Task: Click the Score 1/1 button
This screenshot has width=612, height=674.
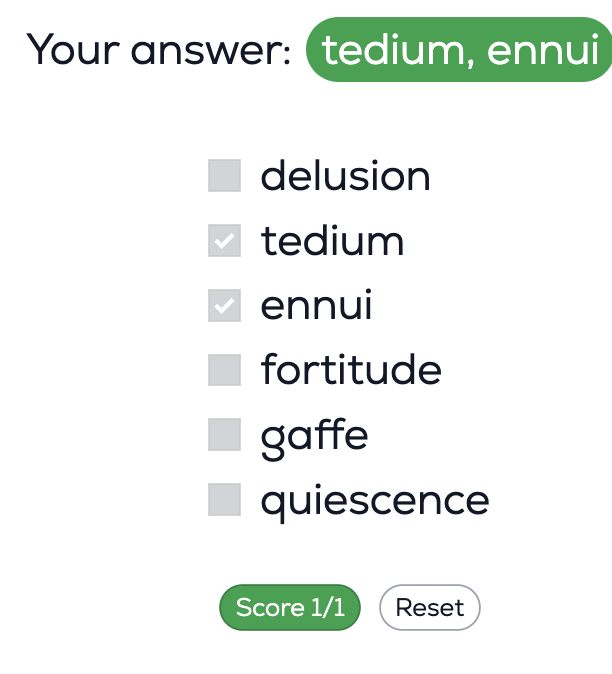Action: [289, 608]
